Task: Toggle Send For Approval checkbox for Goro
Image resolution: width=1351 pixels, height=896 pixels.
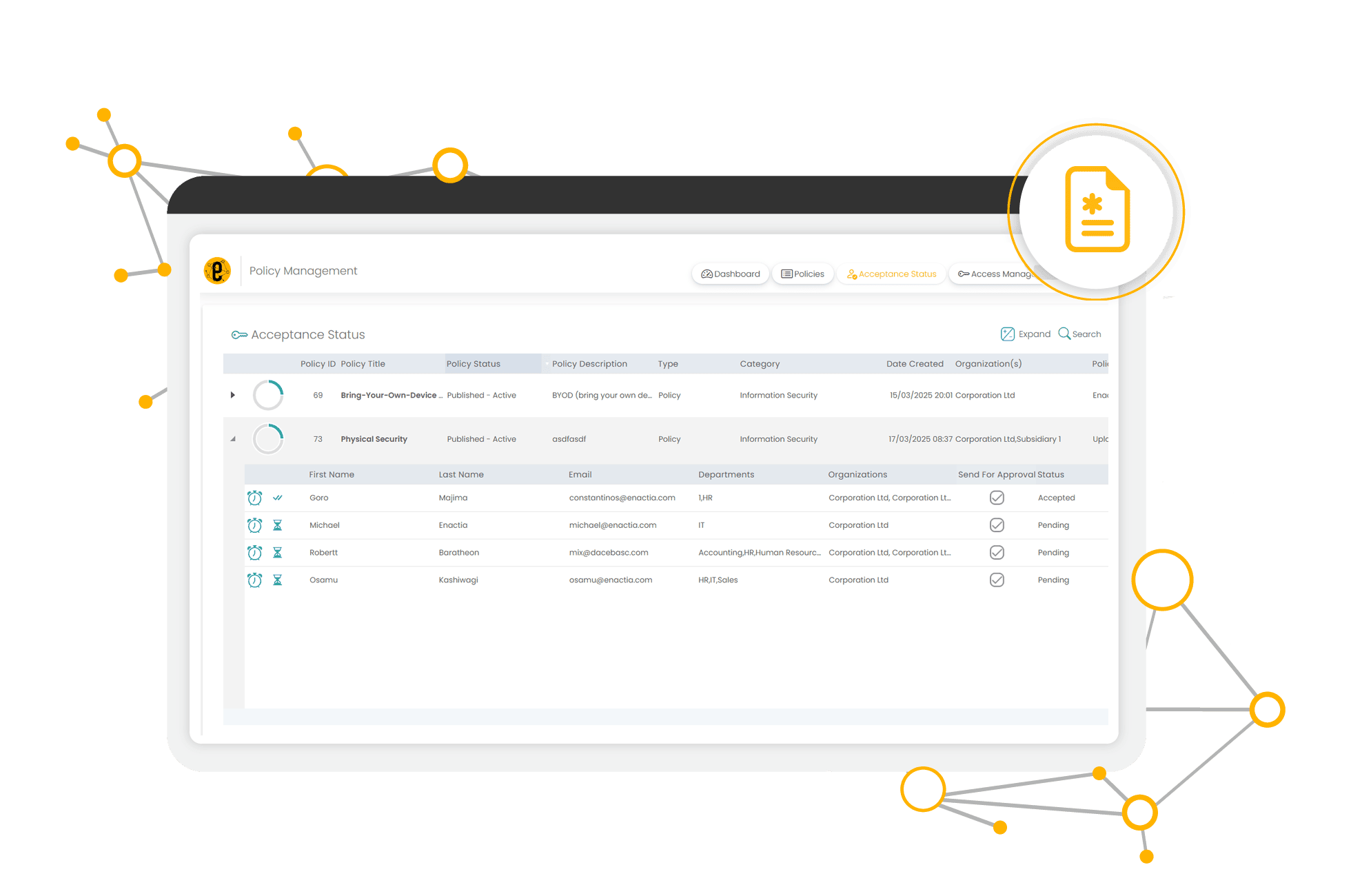Action: coord(996,498)
